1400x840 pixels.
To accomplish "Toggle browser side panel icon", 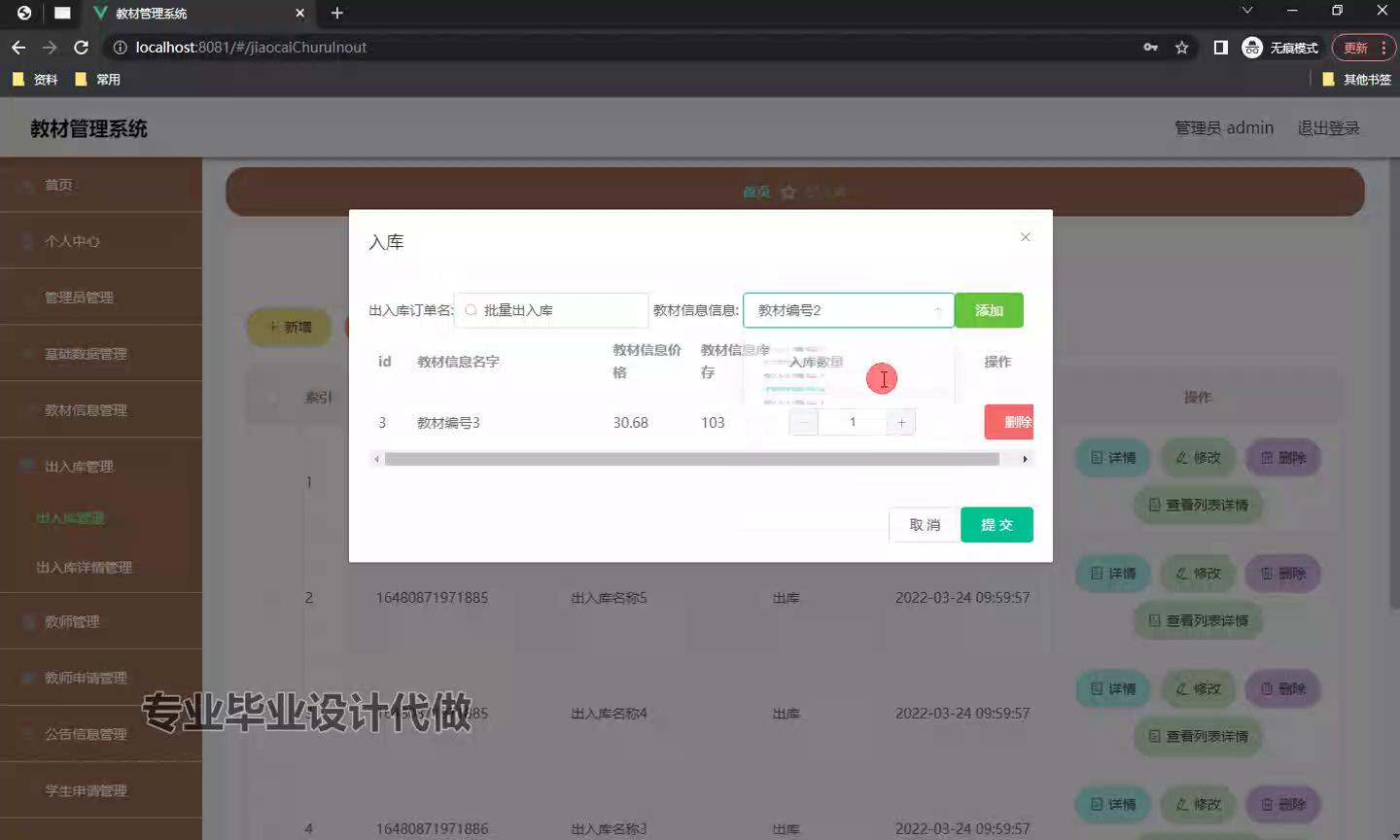I will 1221,48.
